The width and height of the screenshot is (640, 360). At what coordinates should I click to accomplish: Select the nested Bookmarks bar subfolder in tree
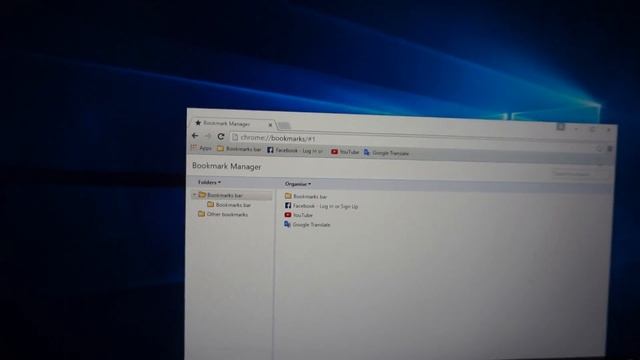click(x=229, y=204)
